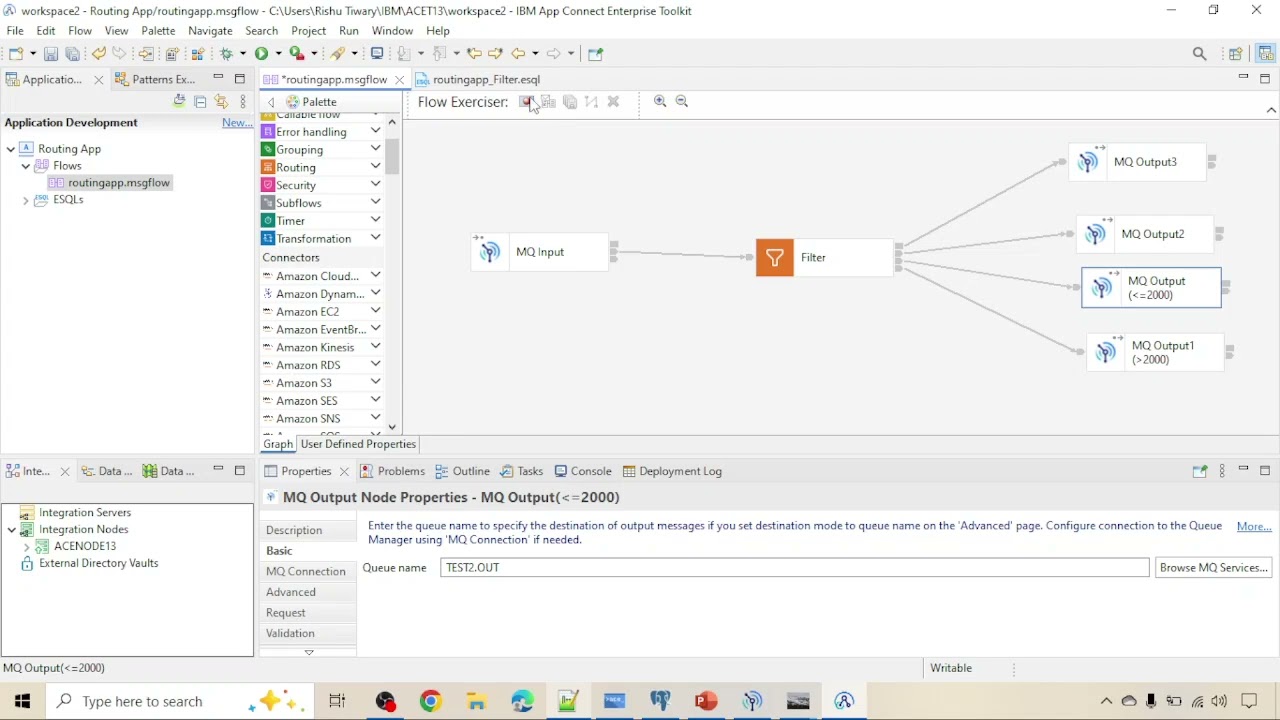Select the MQ Output (<=2000) node
The image size is (1280, 720).
1151,288
